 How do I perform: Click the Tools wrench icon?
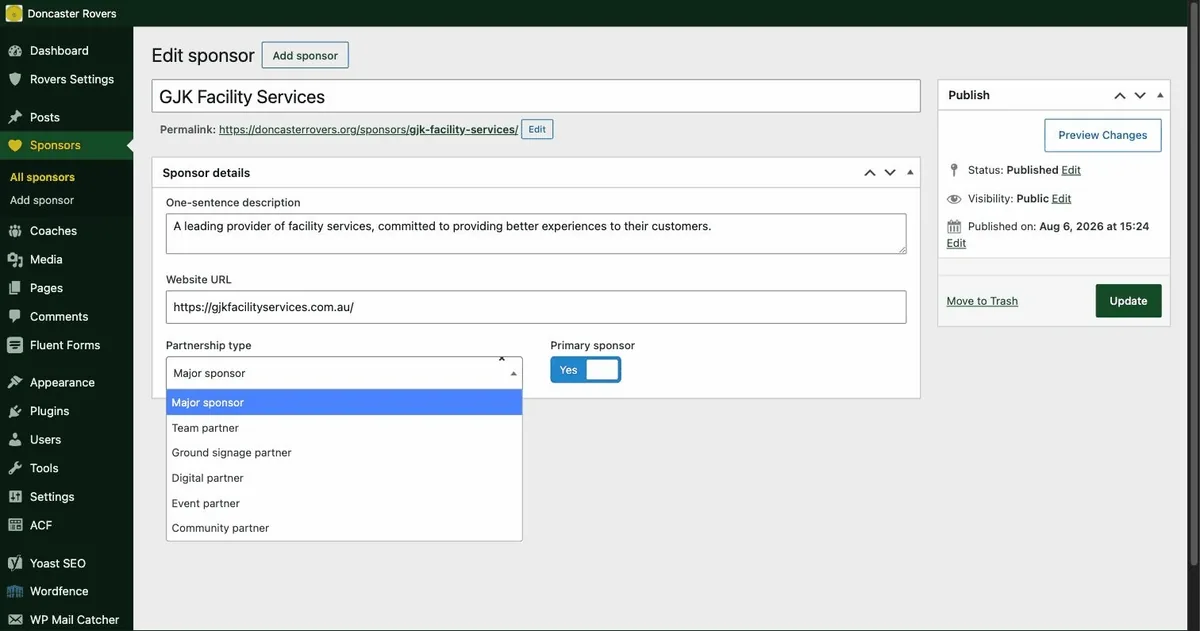(x=15, y=468)
